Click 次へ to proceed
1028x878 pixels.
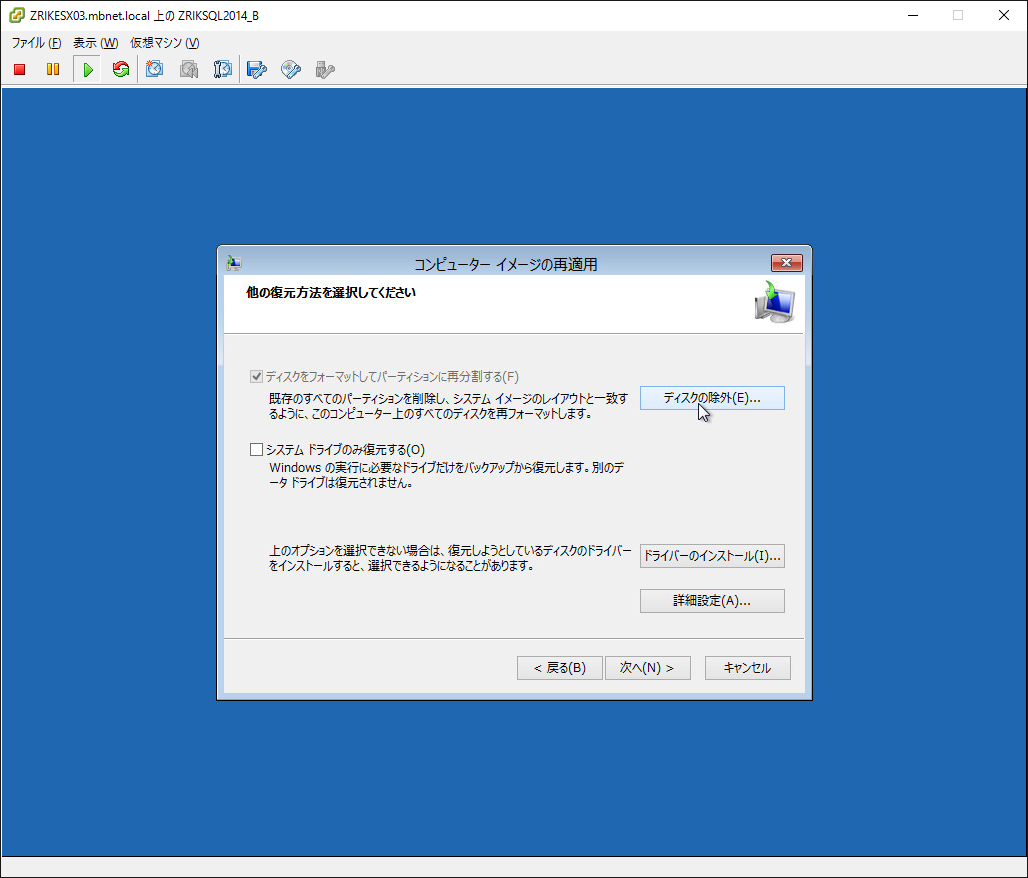point(647,668)
